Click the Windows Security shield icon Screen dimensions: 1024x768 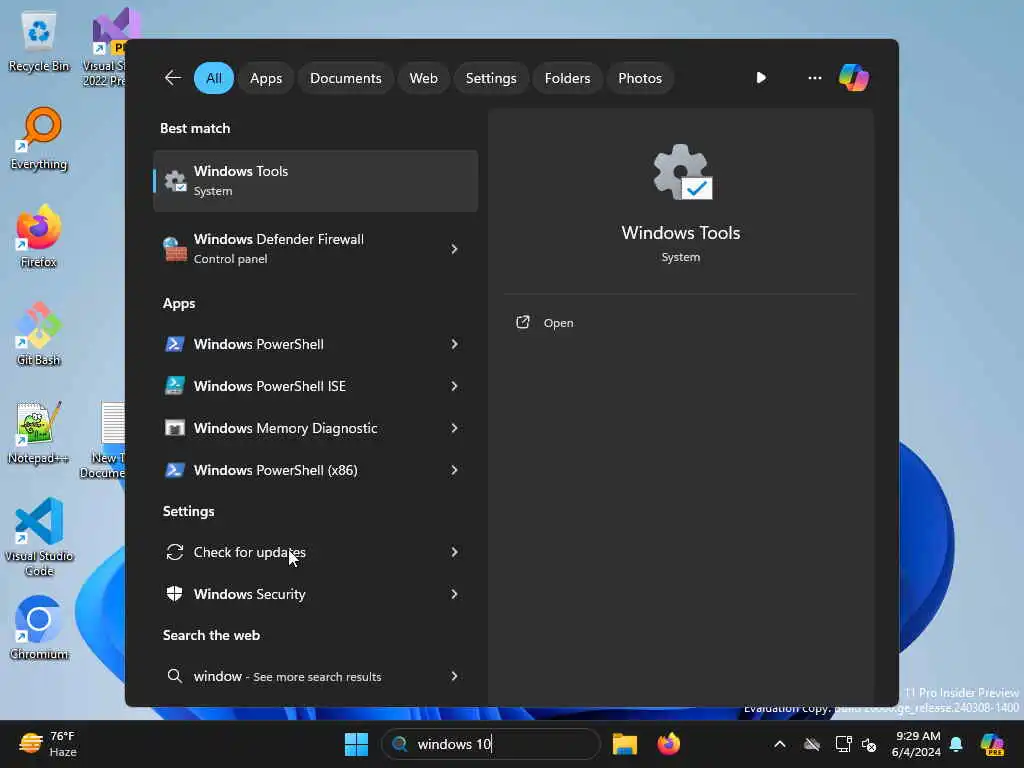pos(174,594)
